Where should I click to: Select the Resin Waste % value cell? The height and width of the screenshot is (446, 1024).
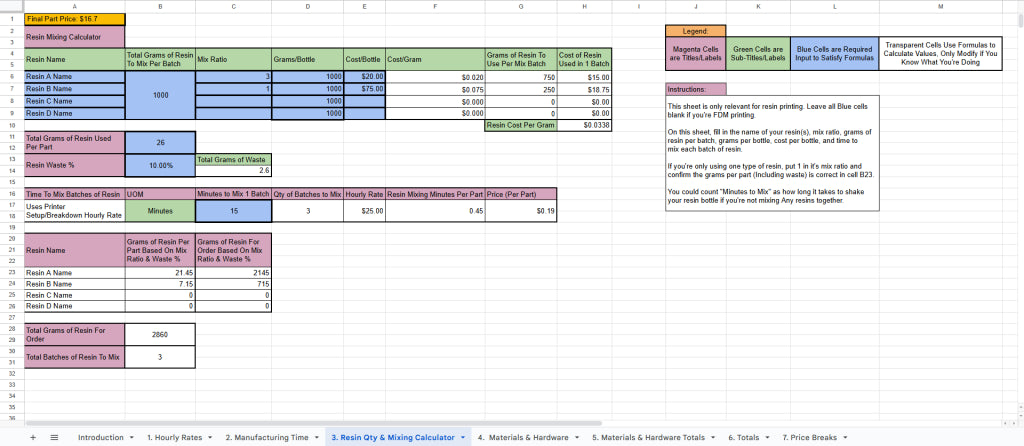coord(160,165)
